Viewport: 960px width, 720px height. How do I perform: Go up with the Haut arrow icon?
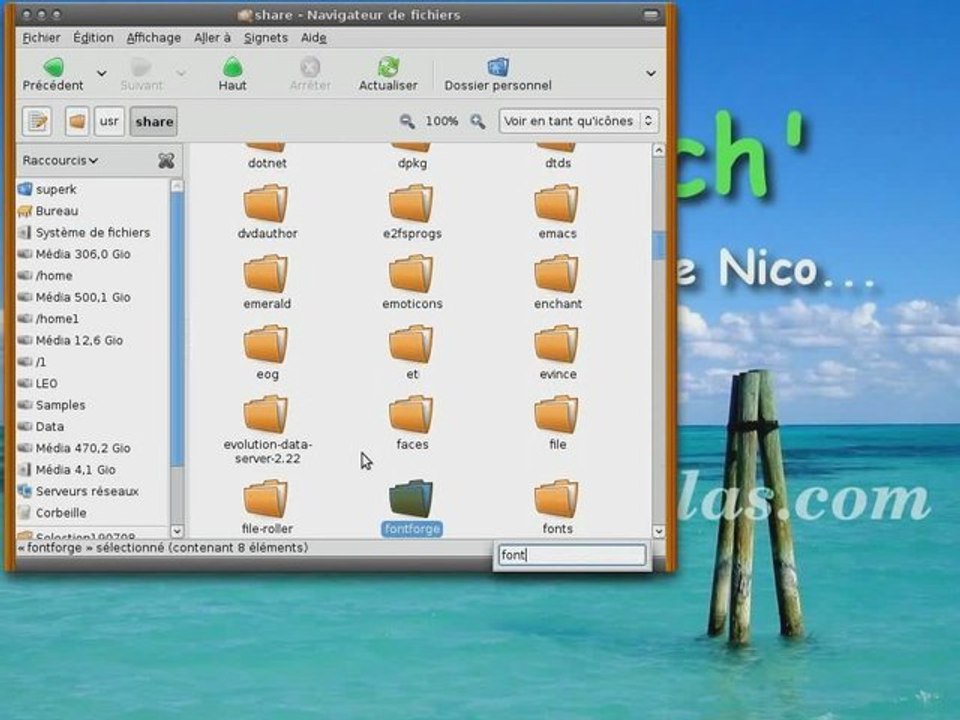pos(233,67)
